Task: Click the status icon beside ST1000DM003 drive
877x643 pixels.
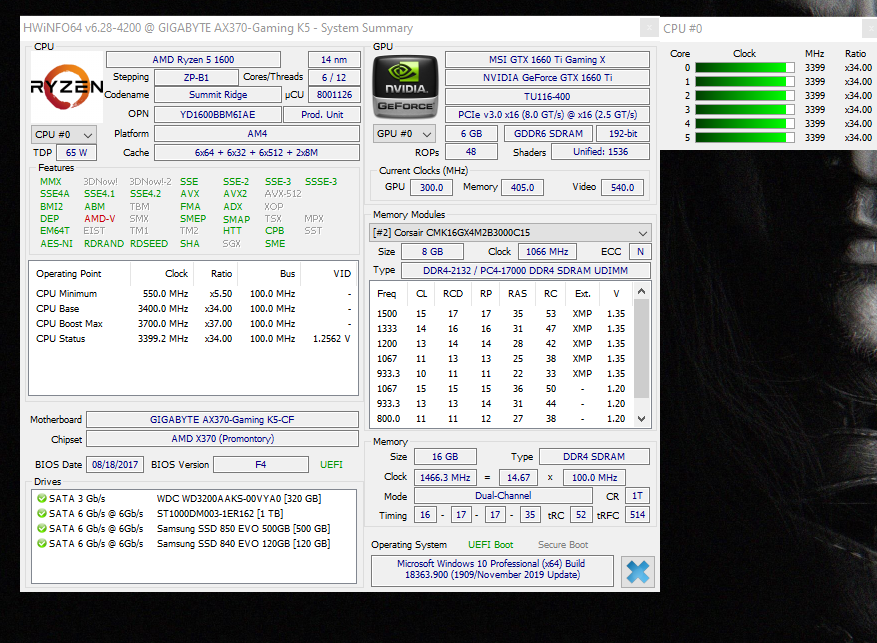Action: [42, 514]
